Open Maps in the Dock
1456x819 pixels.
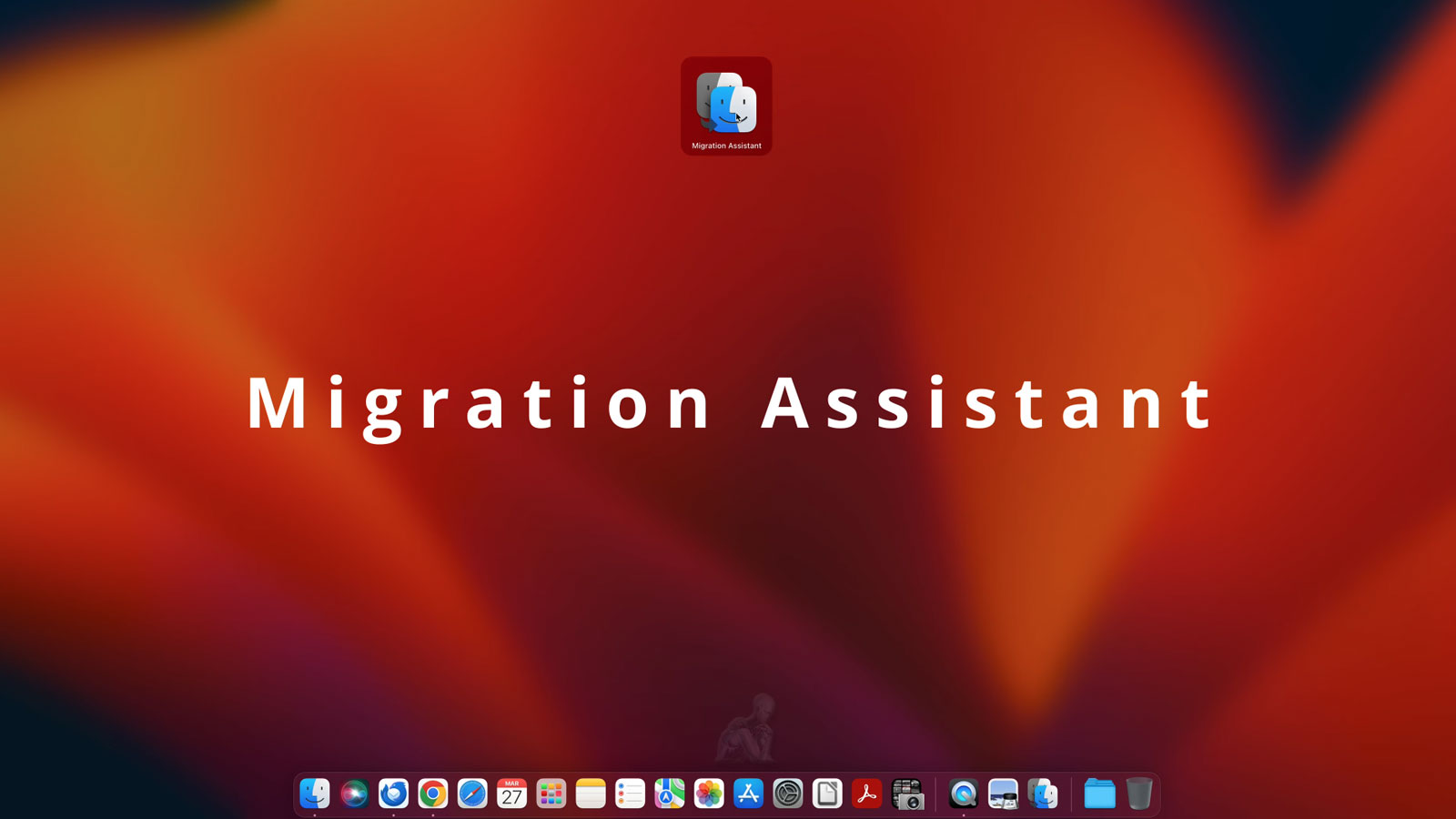point(670,794)
